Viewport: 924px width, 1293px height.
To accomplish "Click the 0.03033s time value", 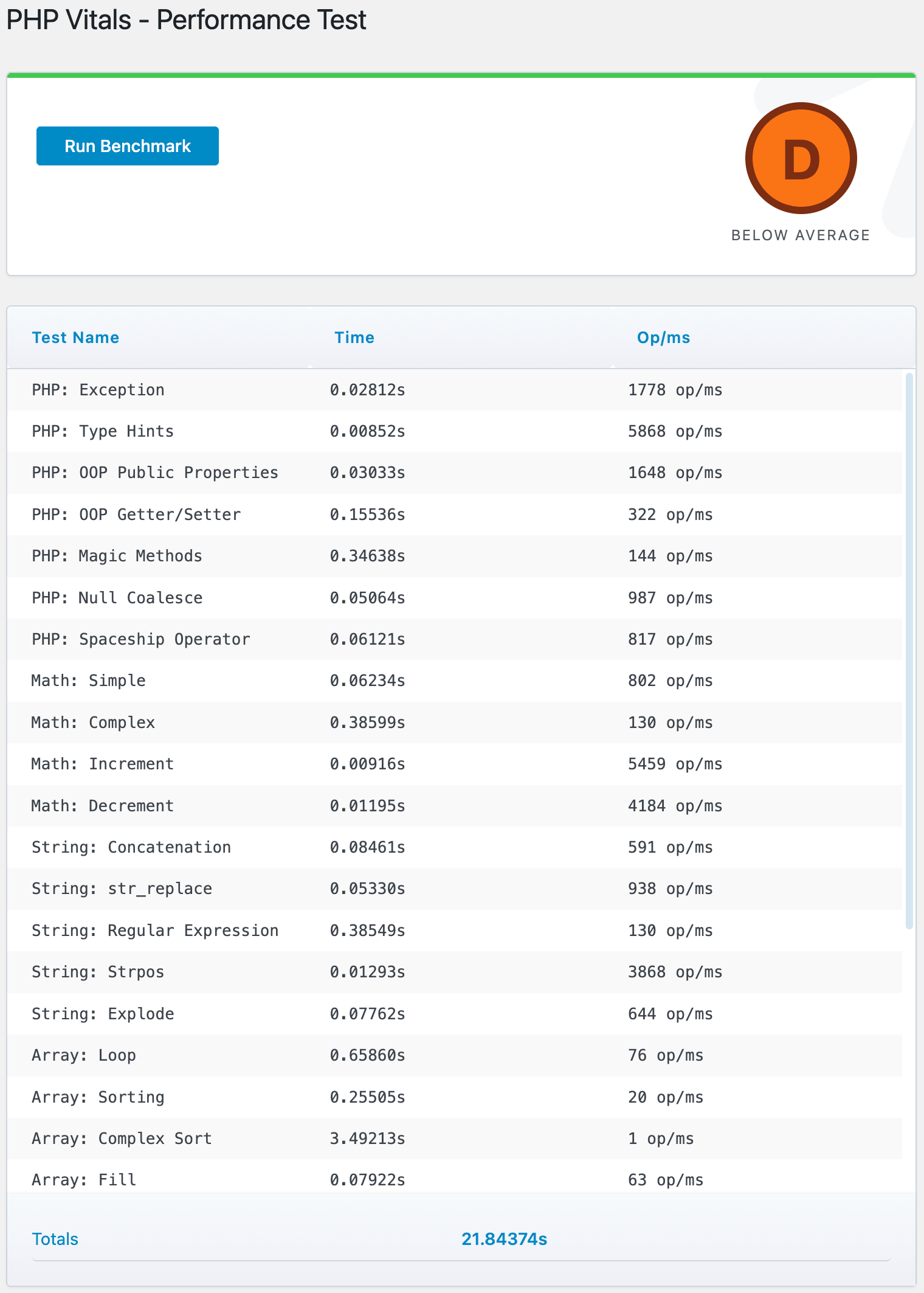I will click(x=367, y=473).
